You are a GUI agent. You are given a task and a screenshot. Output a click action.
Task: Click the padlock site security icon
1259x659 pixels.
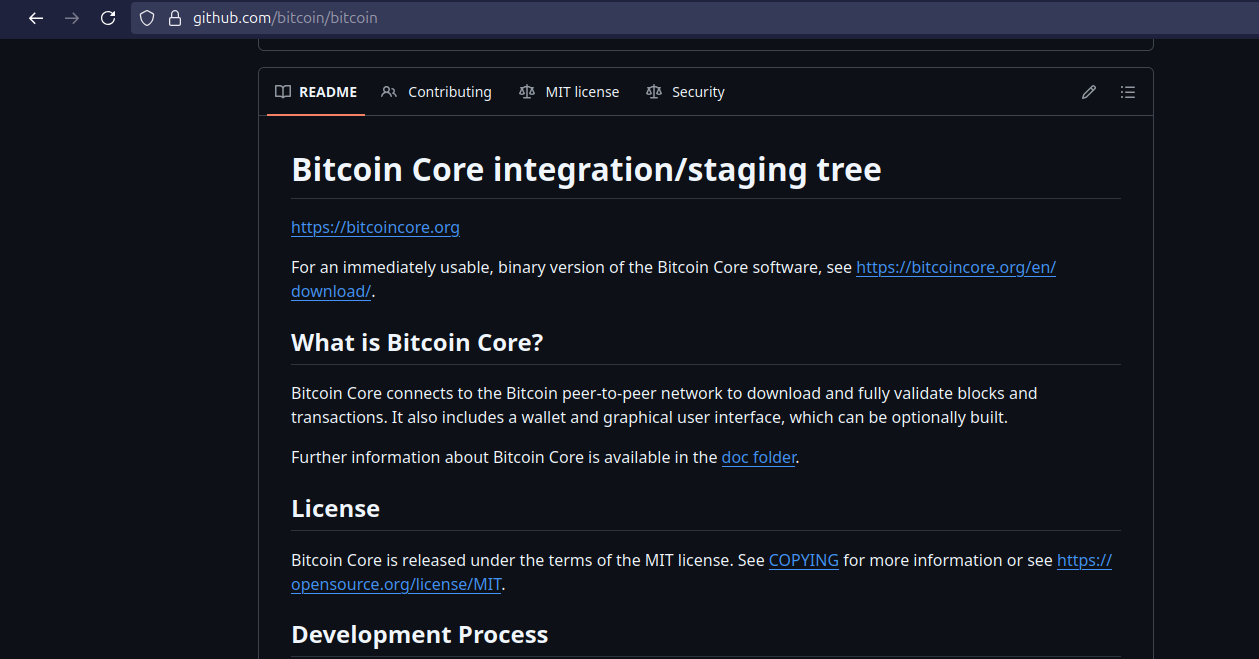point(175,18)
